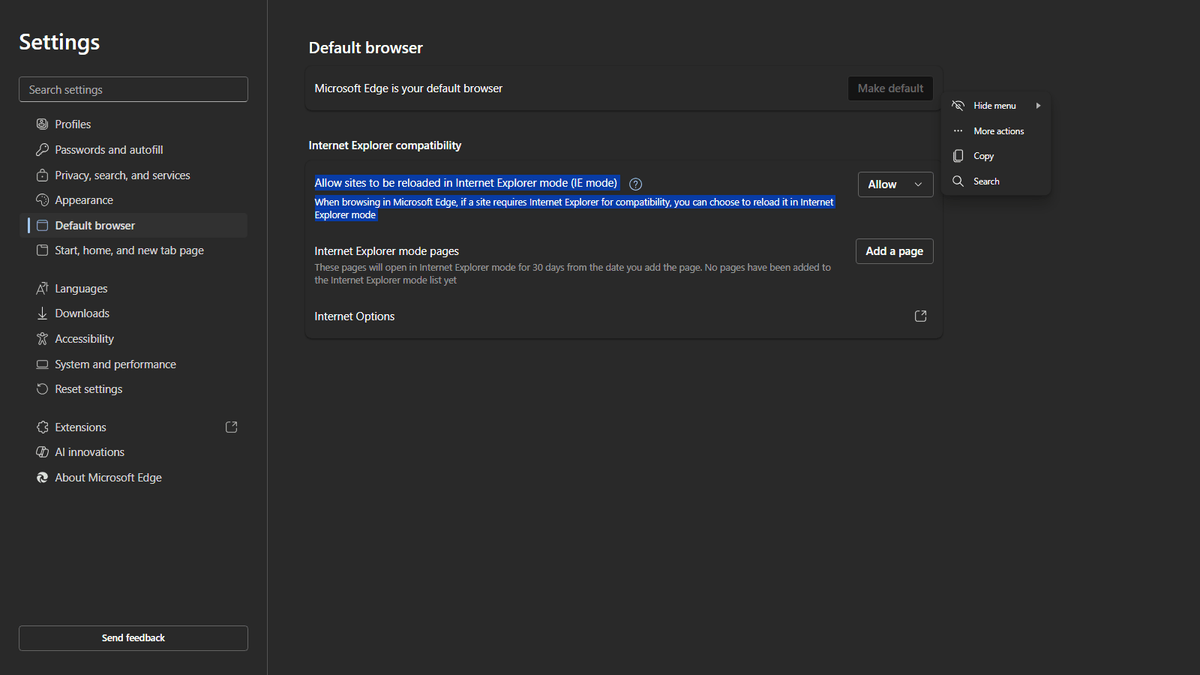Screen dimensions: 1200x675
Task: Click the Accessibility figure icon
Action: coord(42,339)
